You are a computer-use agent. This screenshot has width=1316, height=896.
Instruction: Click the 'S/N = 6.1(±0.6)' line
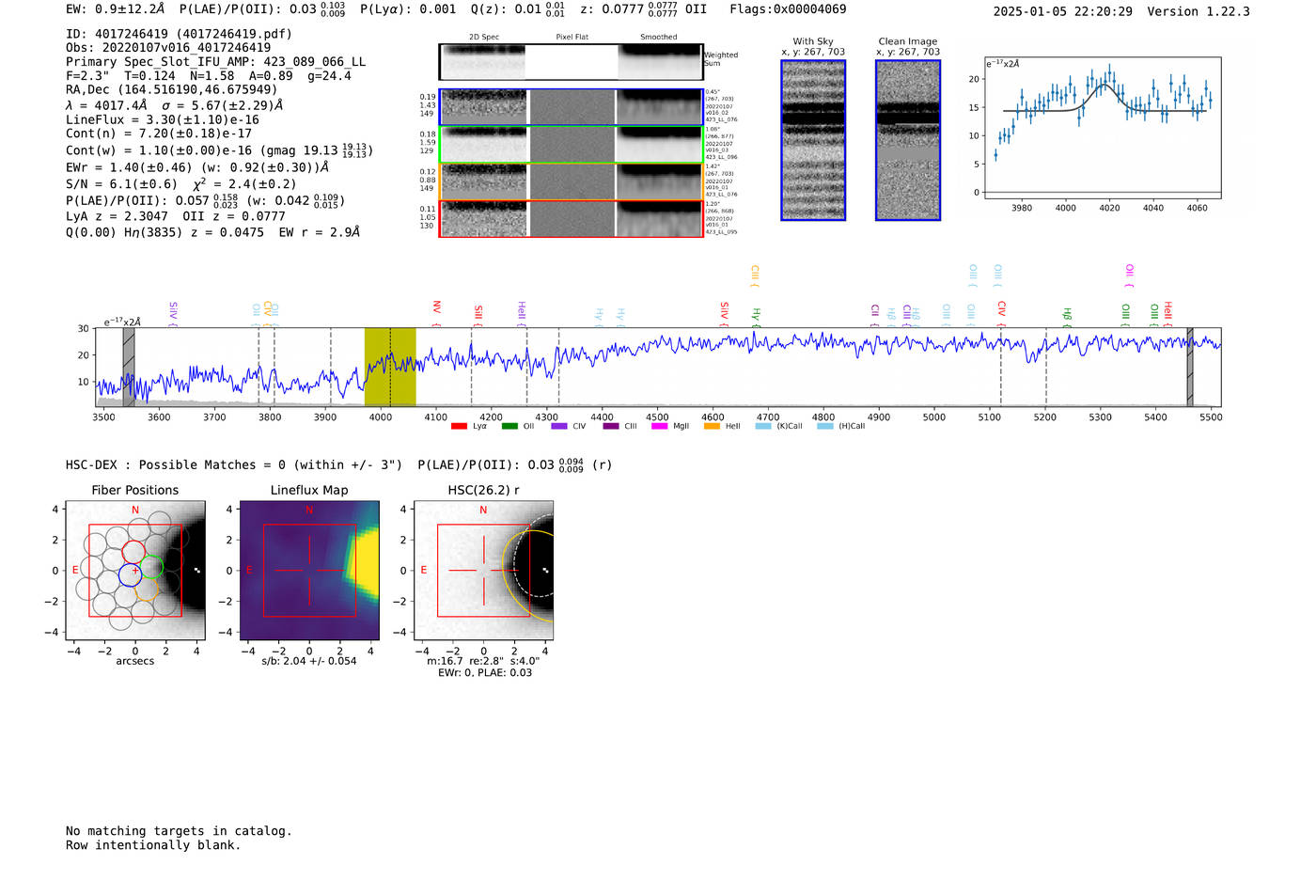tap(121, 184)
